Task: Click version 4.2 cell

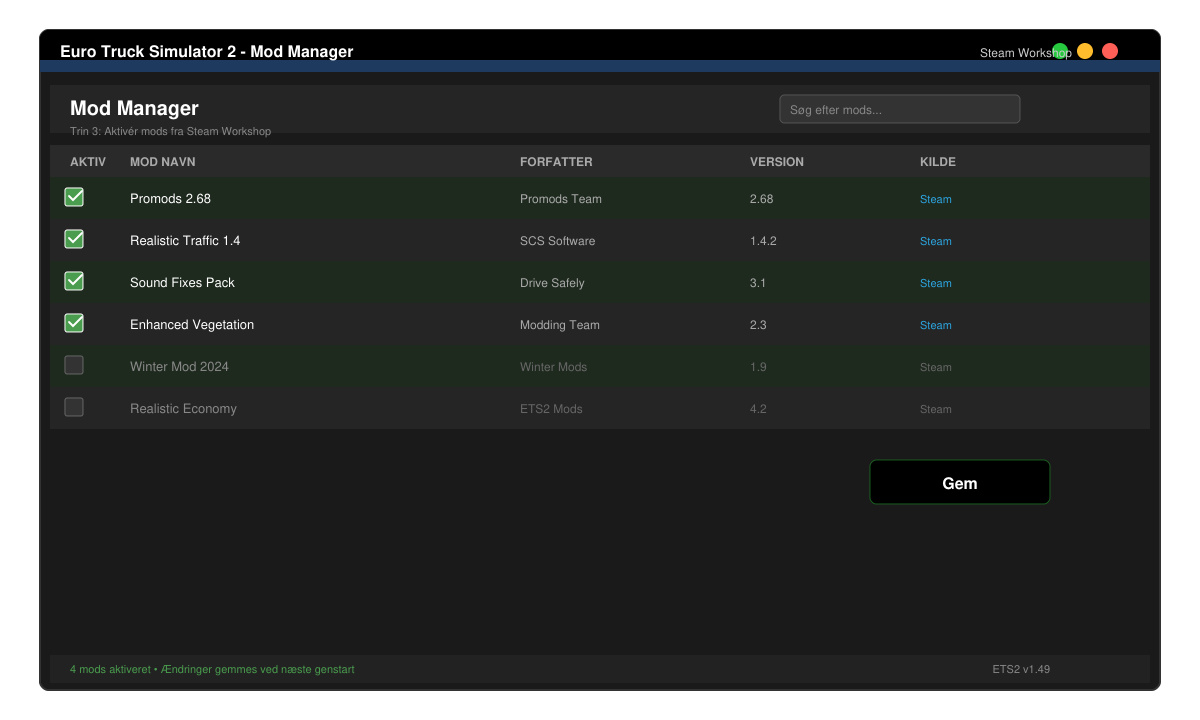Action: (758, 409)
